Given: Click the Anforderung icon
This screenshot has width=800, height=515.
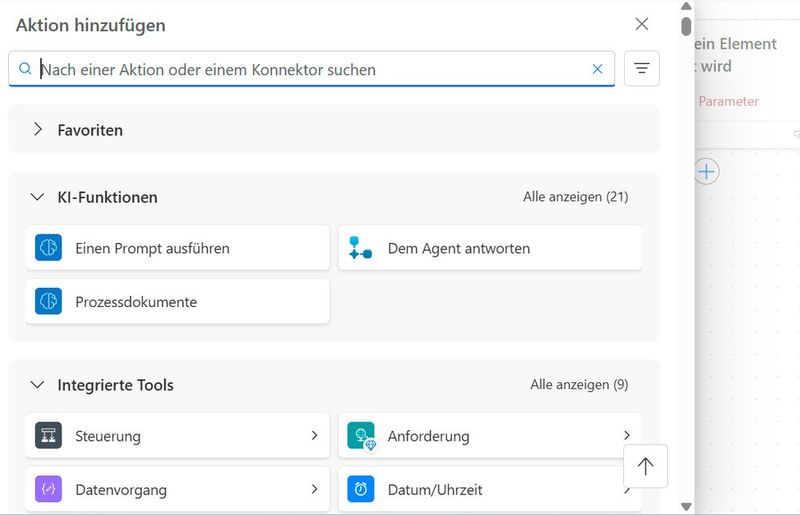Looking at the screenshot, I should coord(362,436).
